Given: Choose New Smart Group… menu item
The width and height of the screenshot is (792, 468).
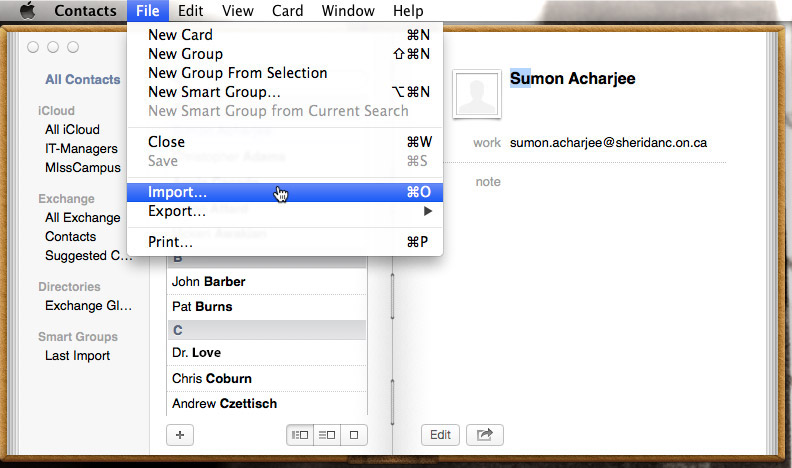Looking at the screenshot, I should pyautogui.click(x=285, y=92).
